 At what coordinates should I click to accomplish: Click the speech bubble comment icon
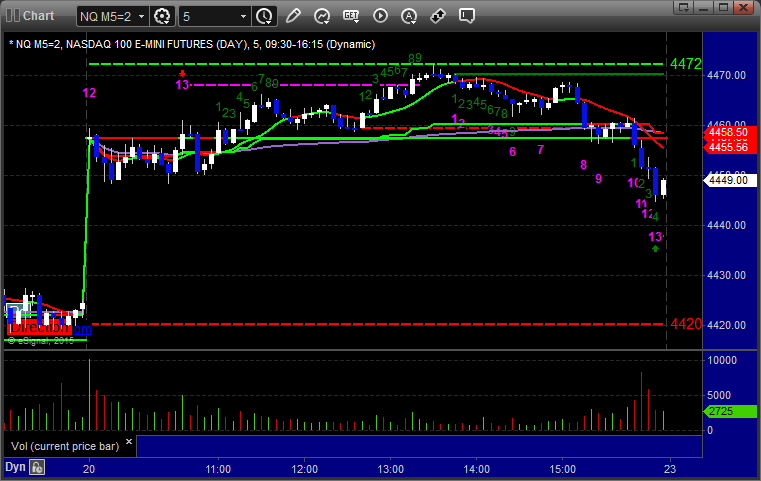pos(466,16)
